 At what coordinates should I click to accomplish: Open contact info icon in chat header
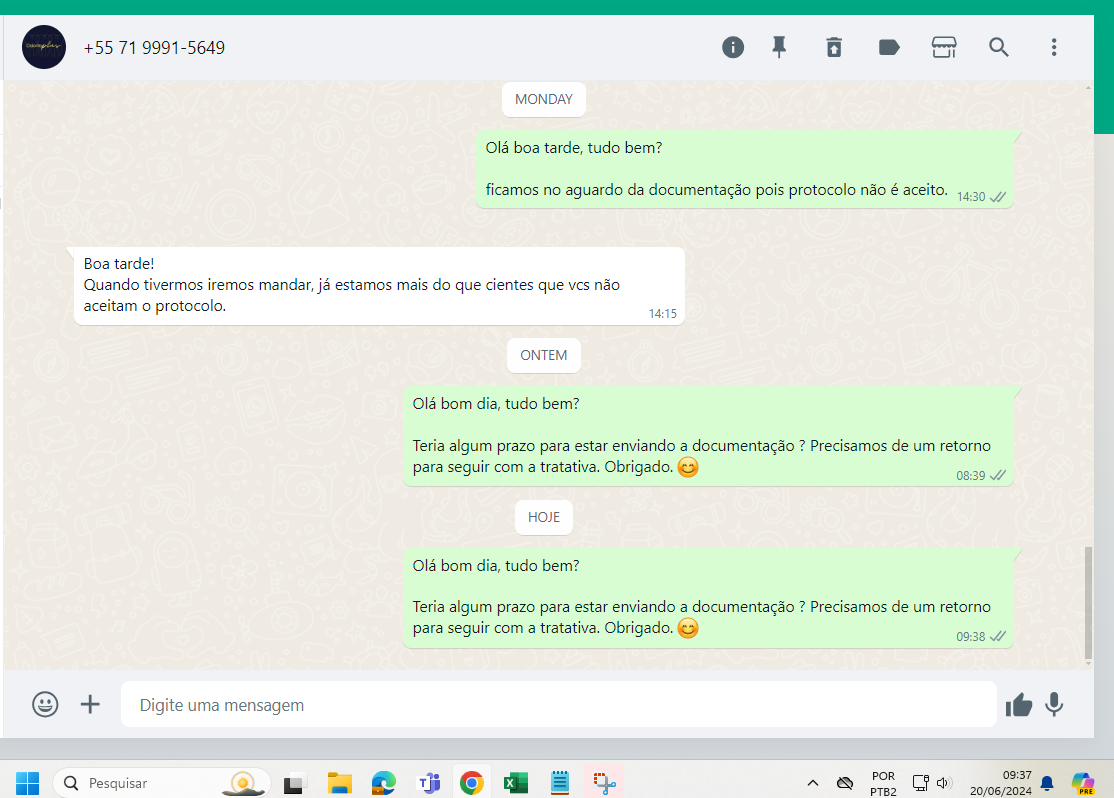(733, 47)
